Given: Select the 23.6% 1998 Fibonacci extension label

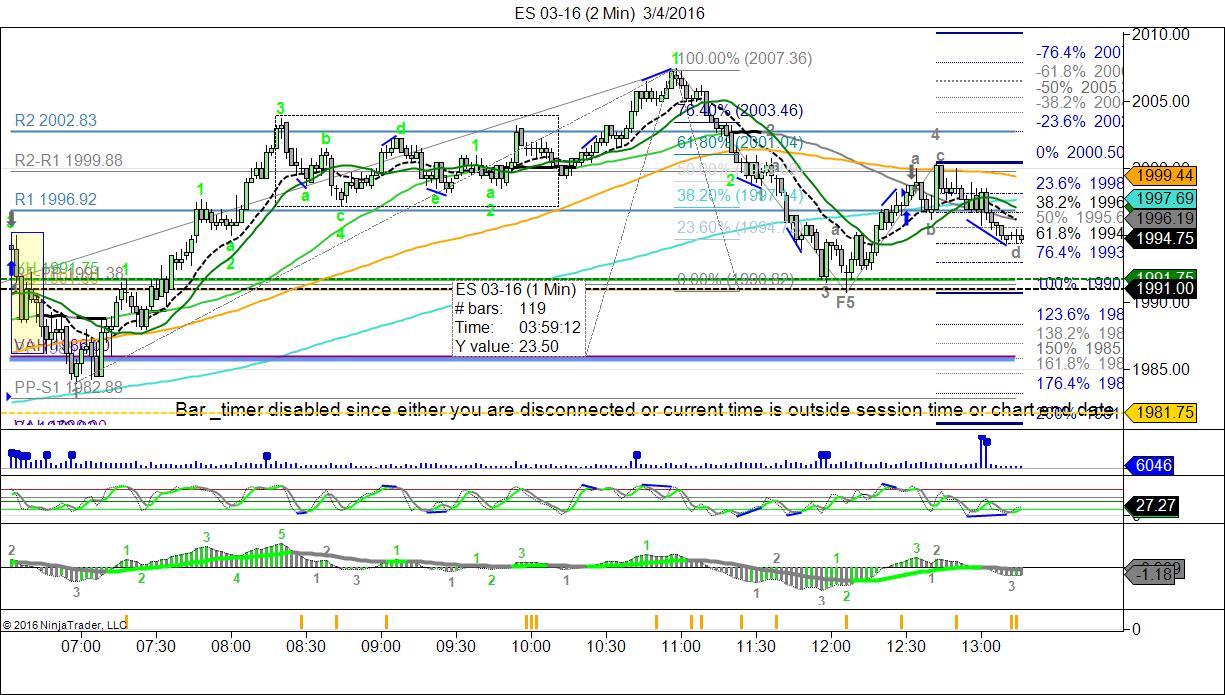Looking at the screenshot, I should [x=1078, y=183].
